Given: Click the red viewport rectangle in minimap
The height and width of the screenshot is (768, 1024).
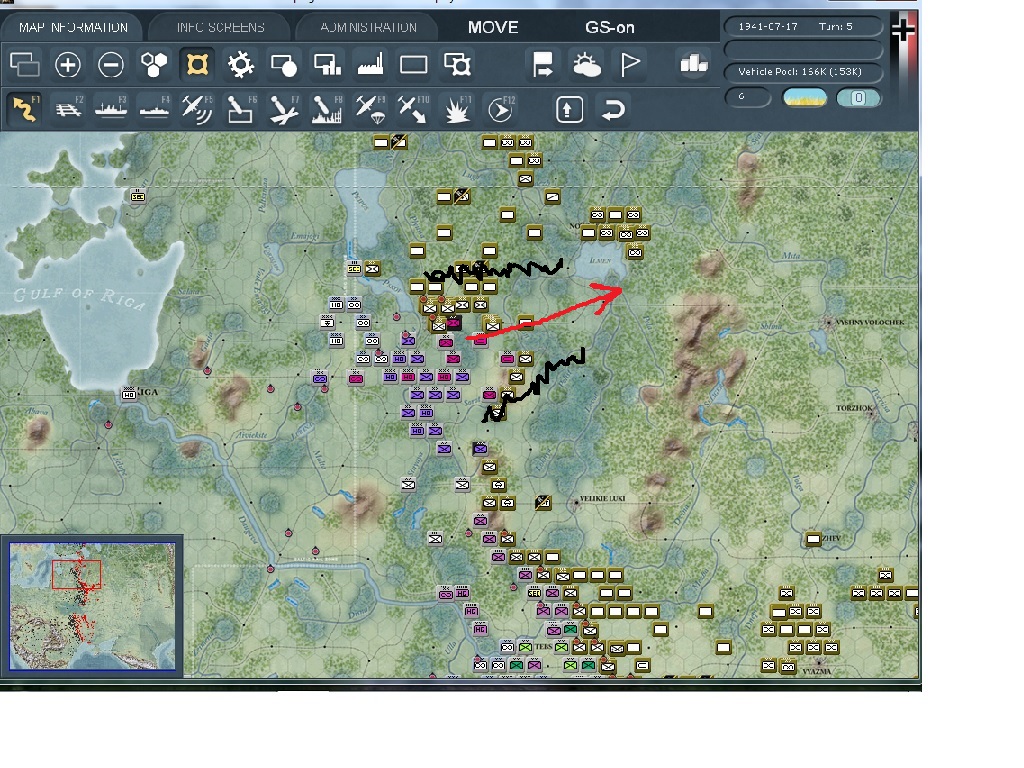Looking at the screenshot, I should [x=76, y=575].
